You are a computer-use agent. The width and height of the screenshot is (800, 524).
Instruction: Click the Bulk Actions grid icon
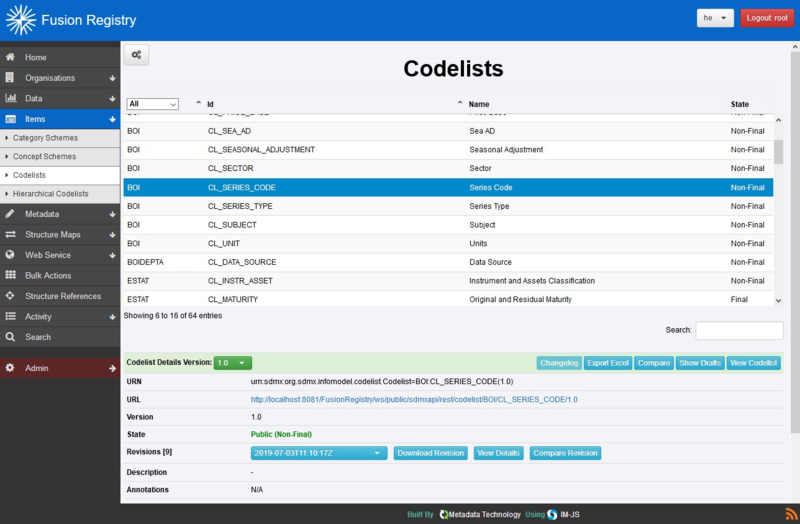[10, 275]
